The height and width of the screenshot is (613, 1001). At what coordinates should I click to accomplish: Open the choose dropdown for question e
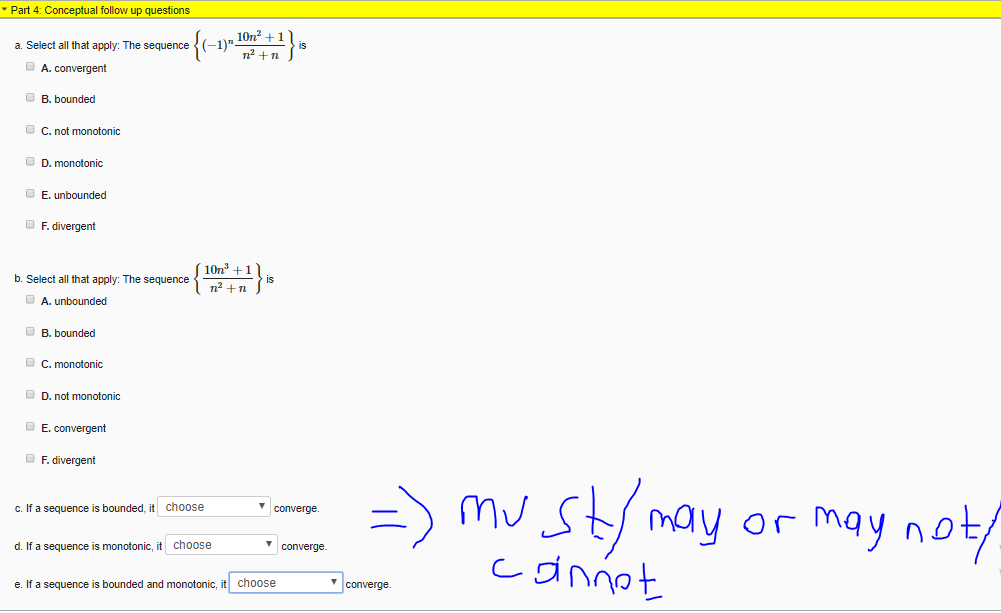coord(285,582)
